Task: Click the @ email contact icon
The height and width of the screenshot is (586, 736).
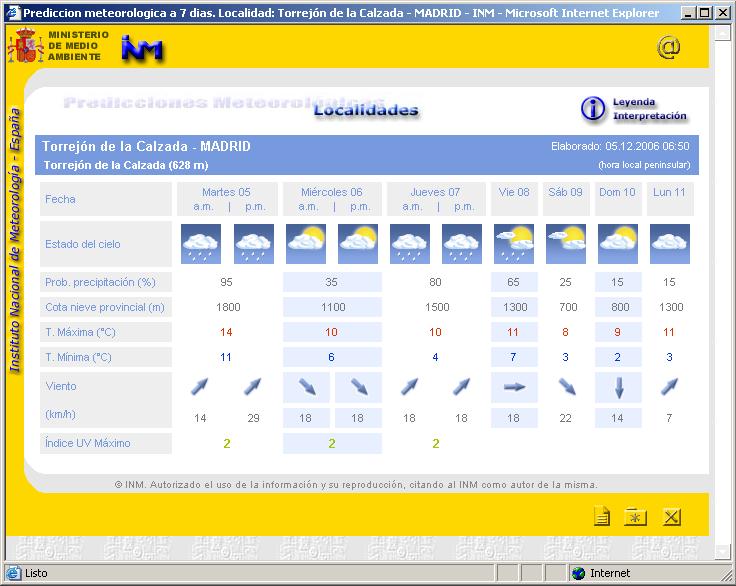Action: point(668,47)
